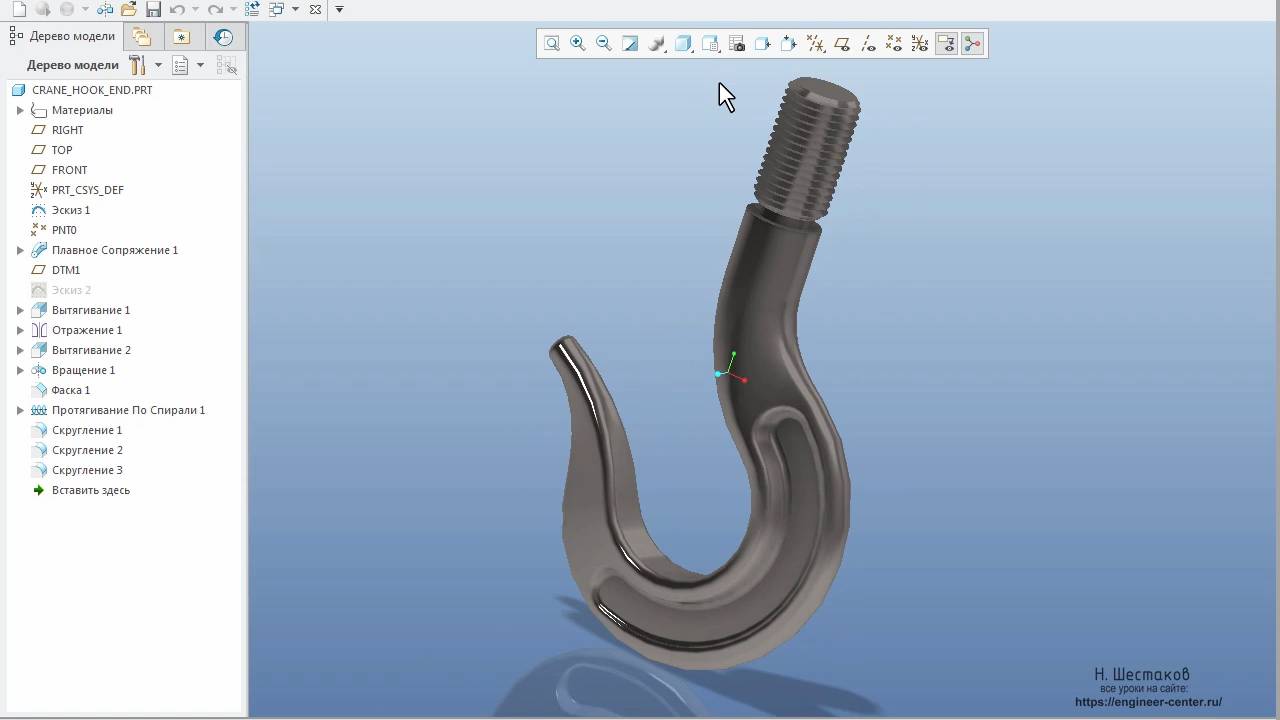Toggle datum axis display
Screen dimensions: 1280x720
click(x=868, y=43)
